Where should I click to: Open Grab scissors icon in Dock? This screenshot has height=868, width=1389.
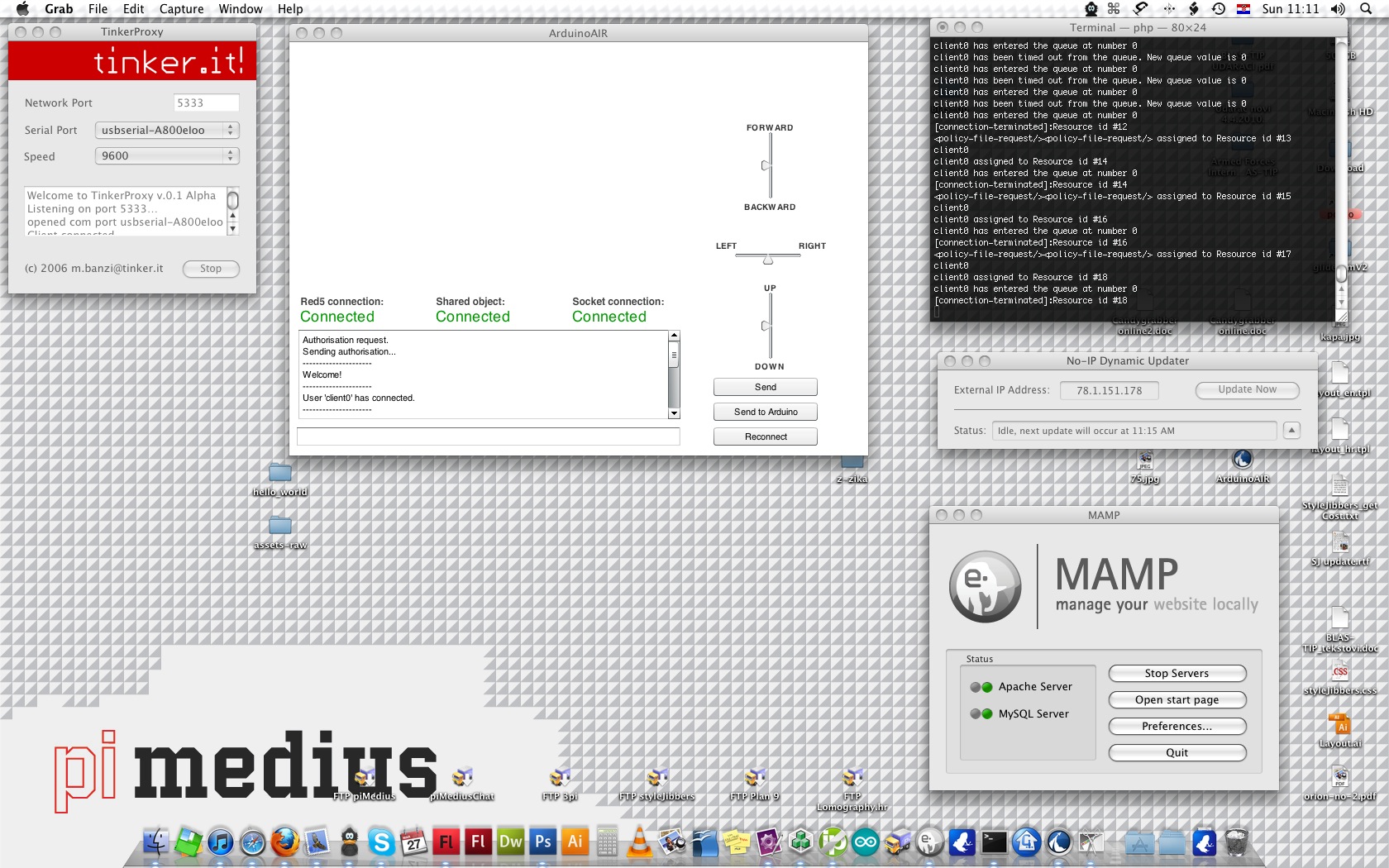coord(1091,842)
